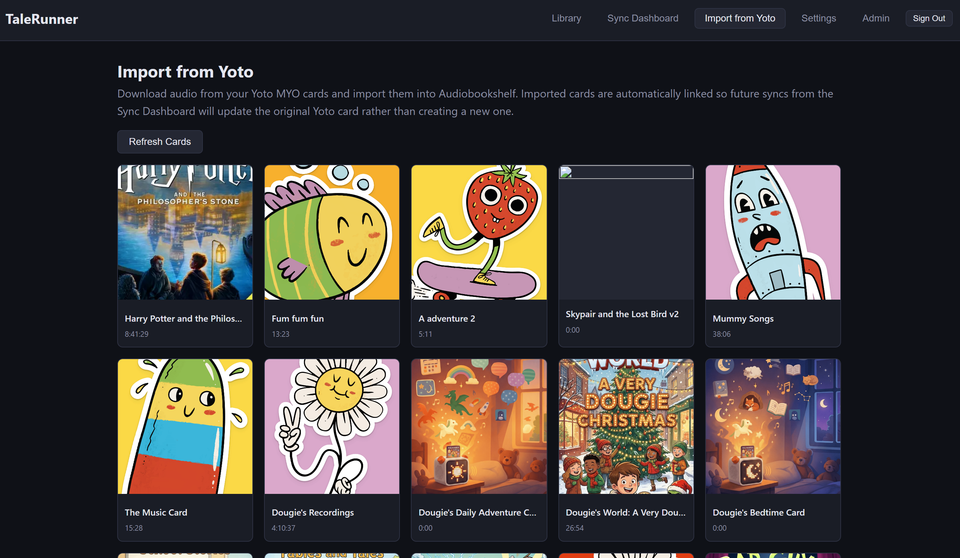This screenshot has height=558, width=960.
Task: Click 'The Music Card' title text
Action: click(156, 513)
